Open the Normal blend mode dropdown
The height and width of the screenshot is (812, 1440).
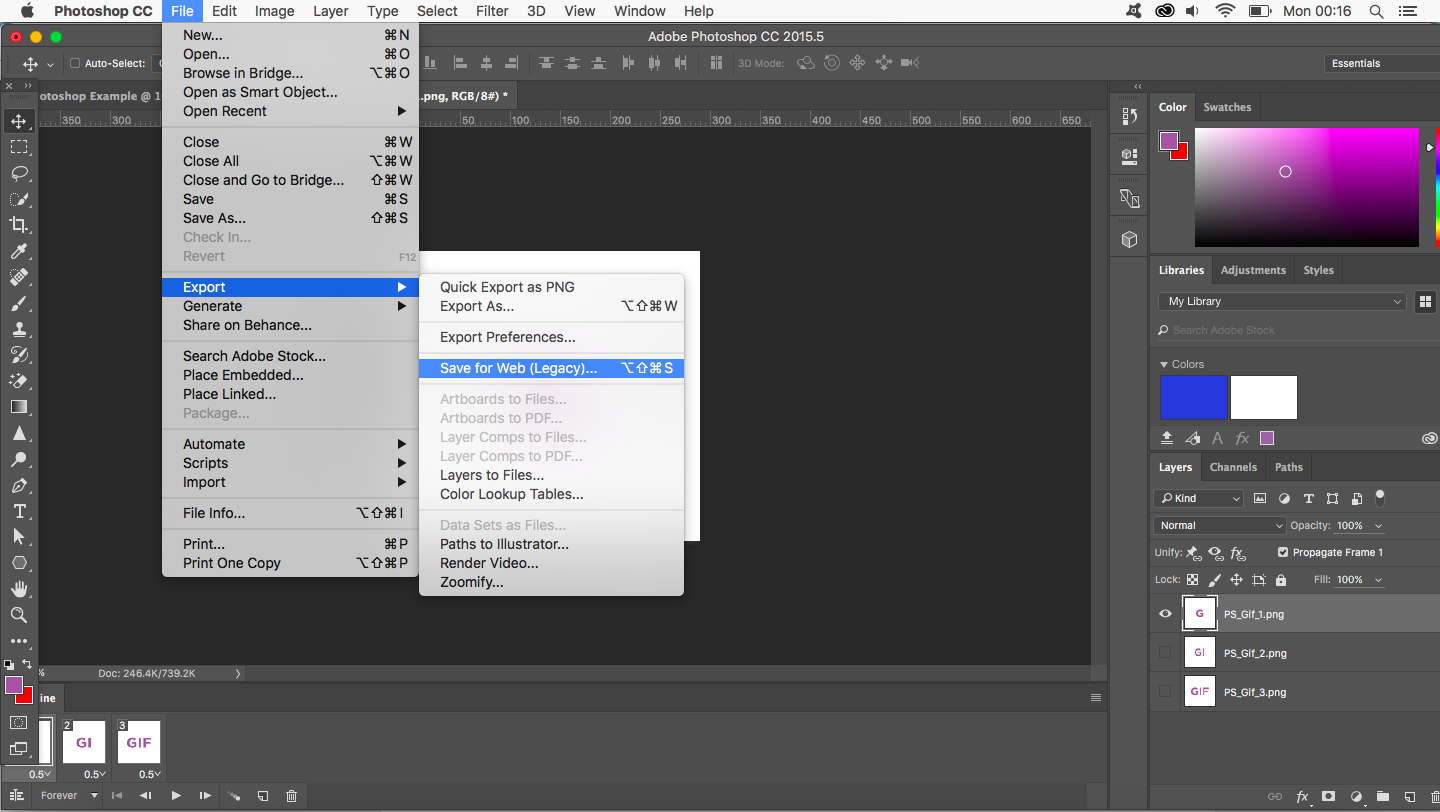tap(1220, 525)
